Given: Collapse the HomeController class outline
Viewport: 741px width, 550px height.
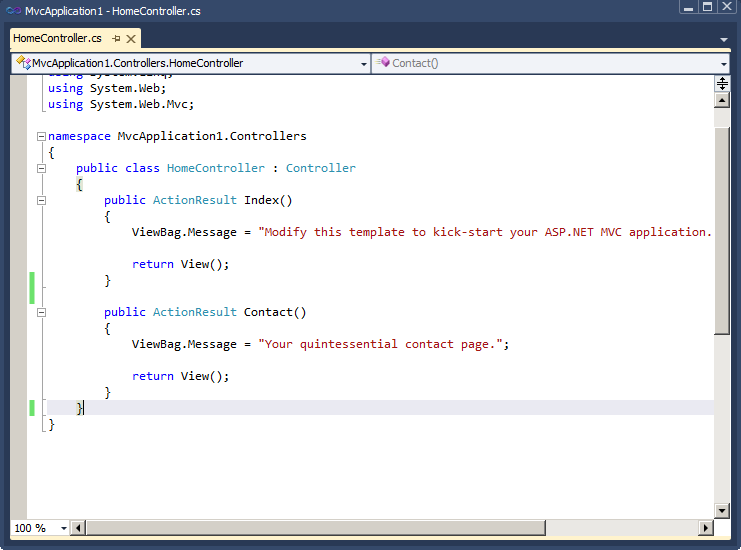Looking at the screenshot, I should click(42, 169).
